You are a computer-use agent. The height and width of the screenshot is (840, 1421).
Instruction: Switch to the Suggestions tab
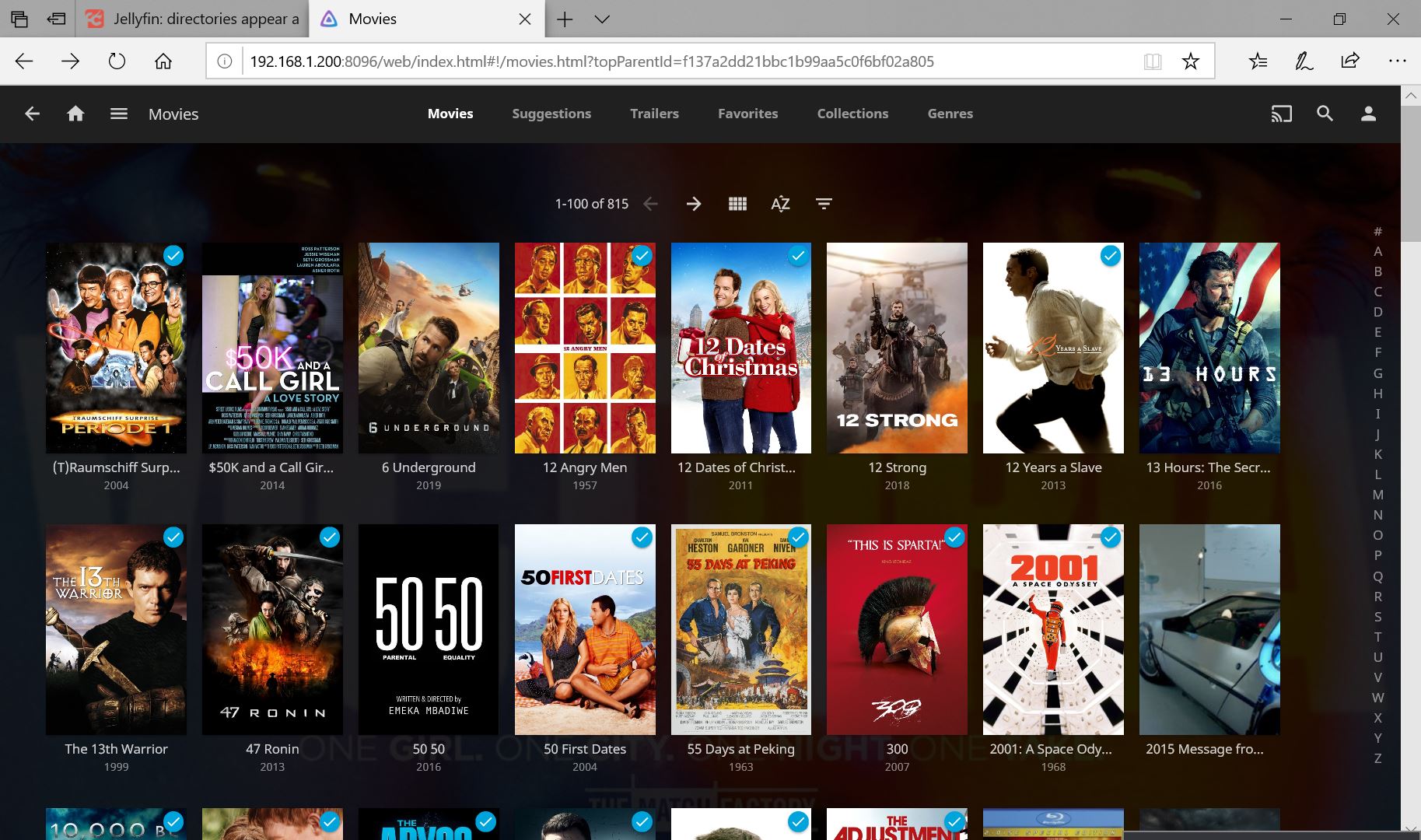pos(551,114)
